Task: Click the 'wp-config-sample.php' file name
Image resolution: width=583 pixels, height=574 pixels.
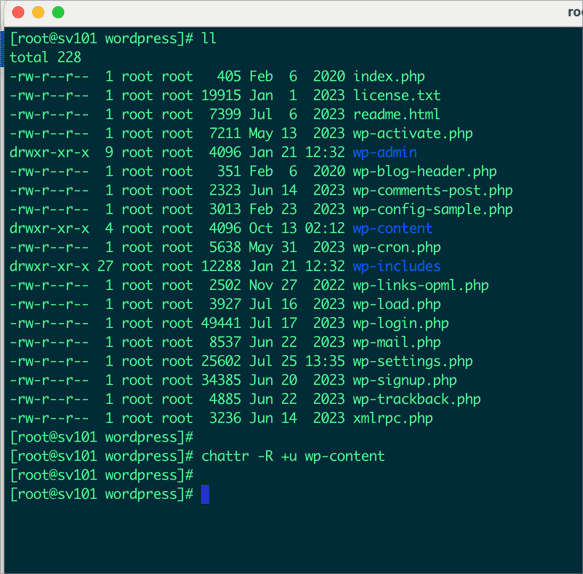Action: pos(433,209)
